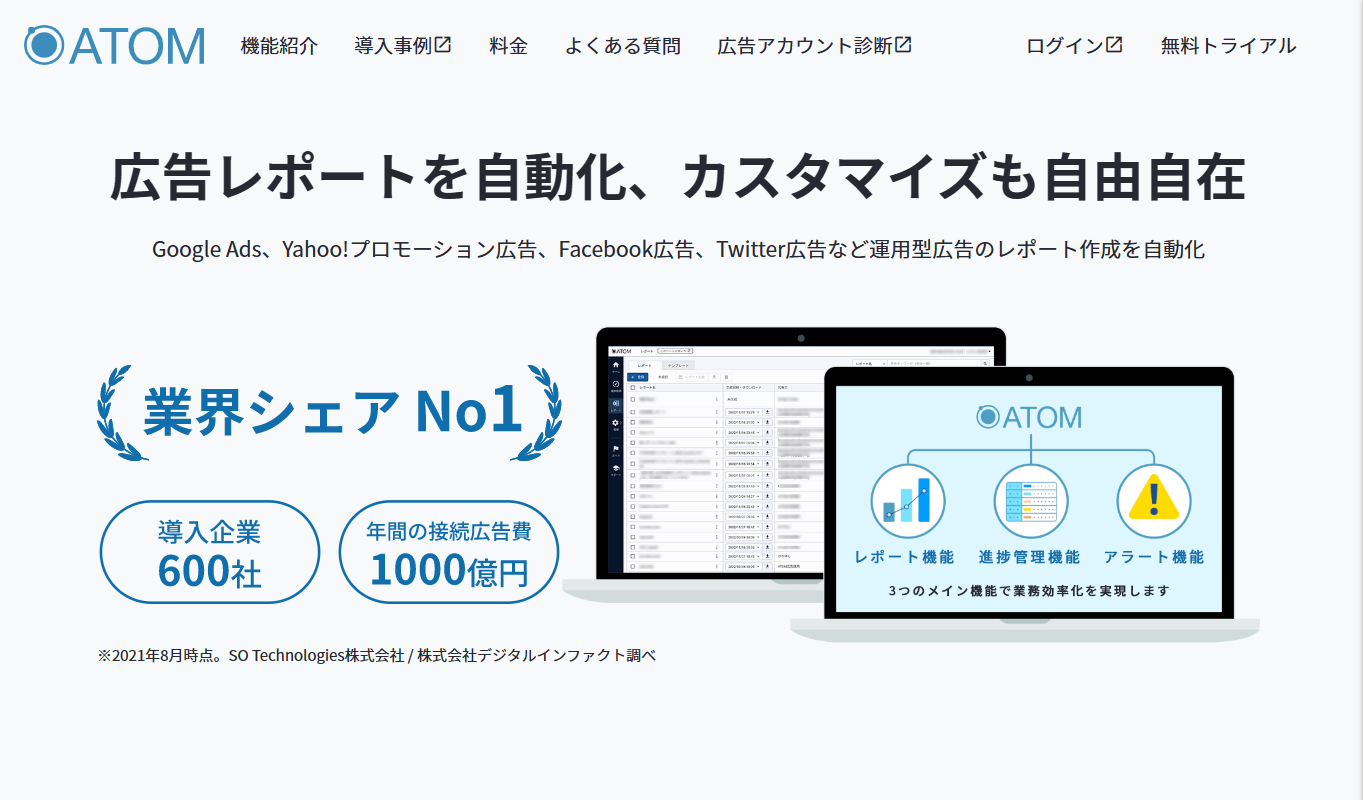Screen dimensions: 1364x800
Task: Open the 料金 navigation item
Action: tap(508, 45)
